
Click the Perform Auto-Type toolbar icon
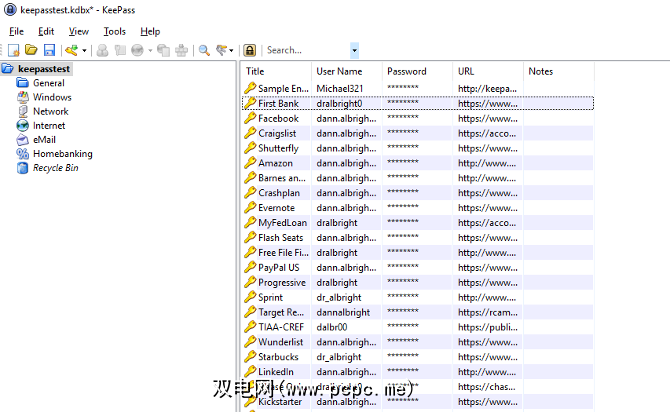click(x=182, y=50)
